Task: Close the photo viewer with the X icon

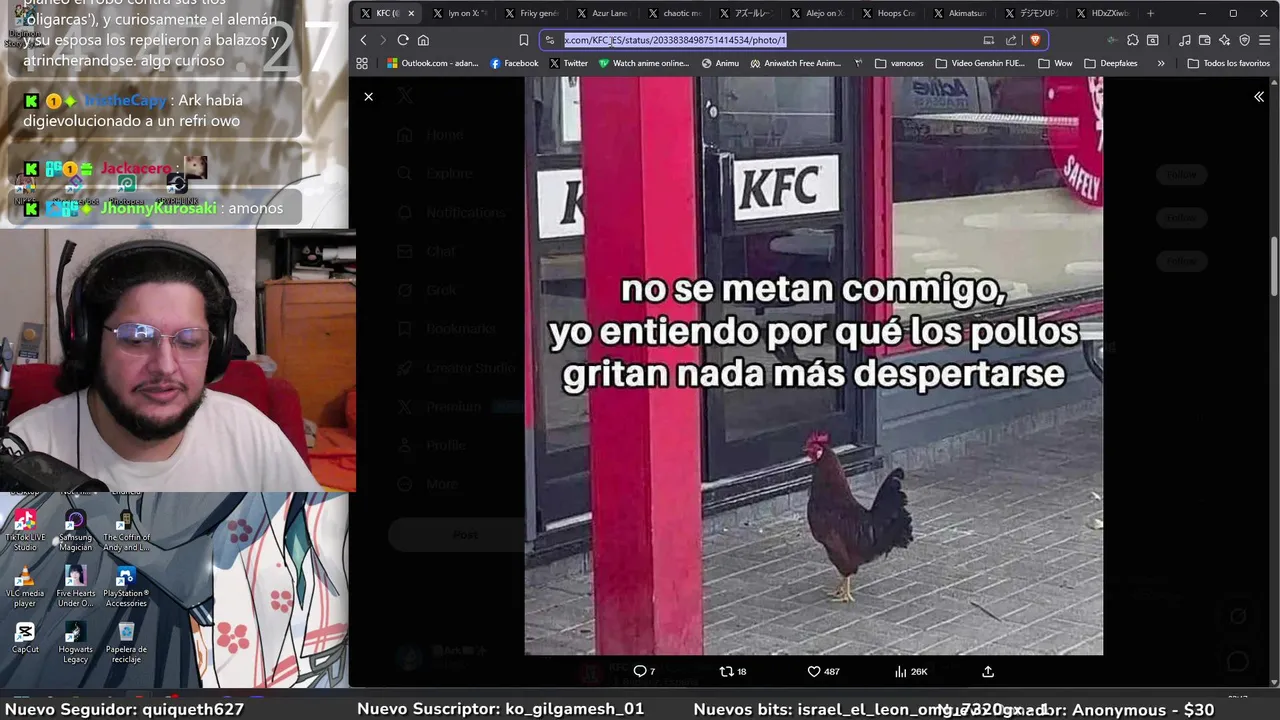Action: (368, 97)
